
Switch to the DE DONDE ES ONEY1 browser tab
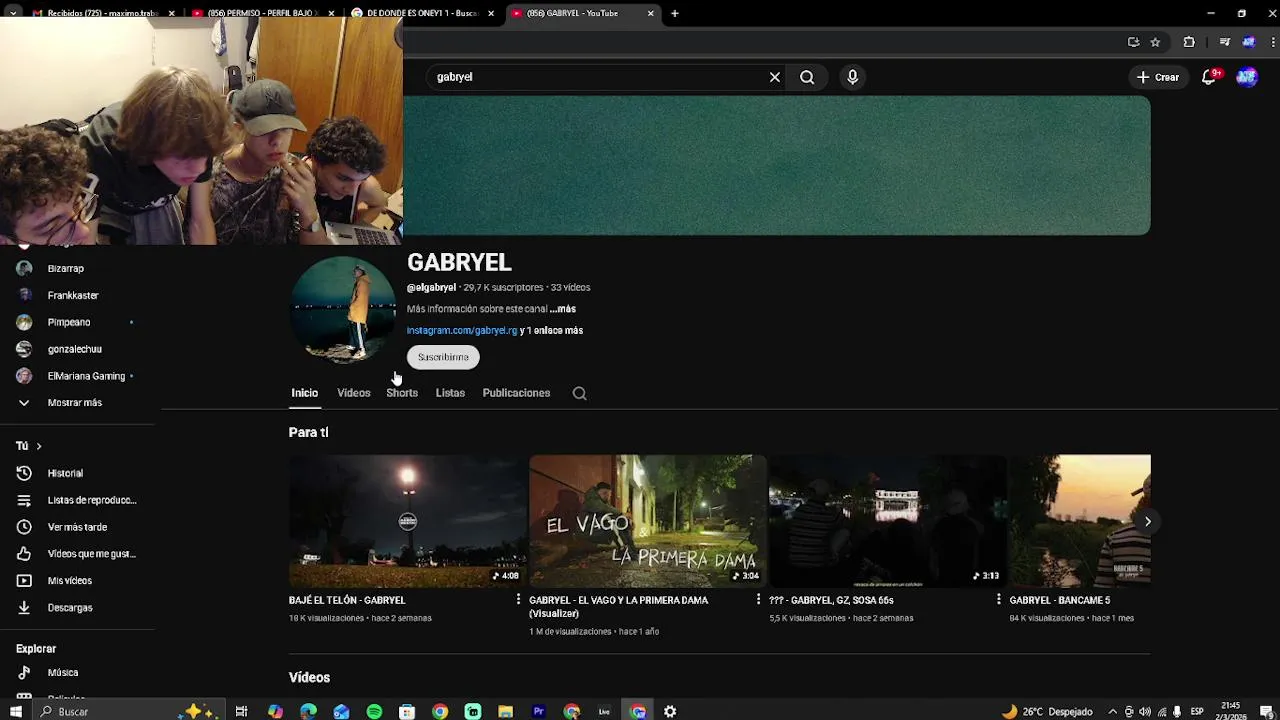tap(422, 13)
